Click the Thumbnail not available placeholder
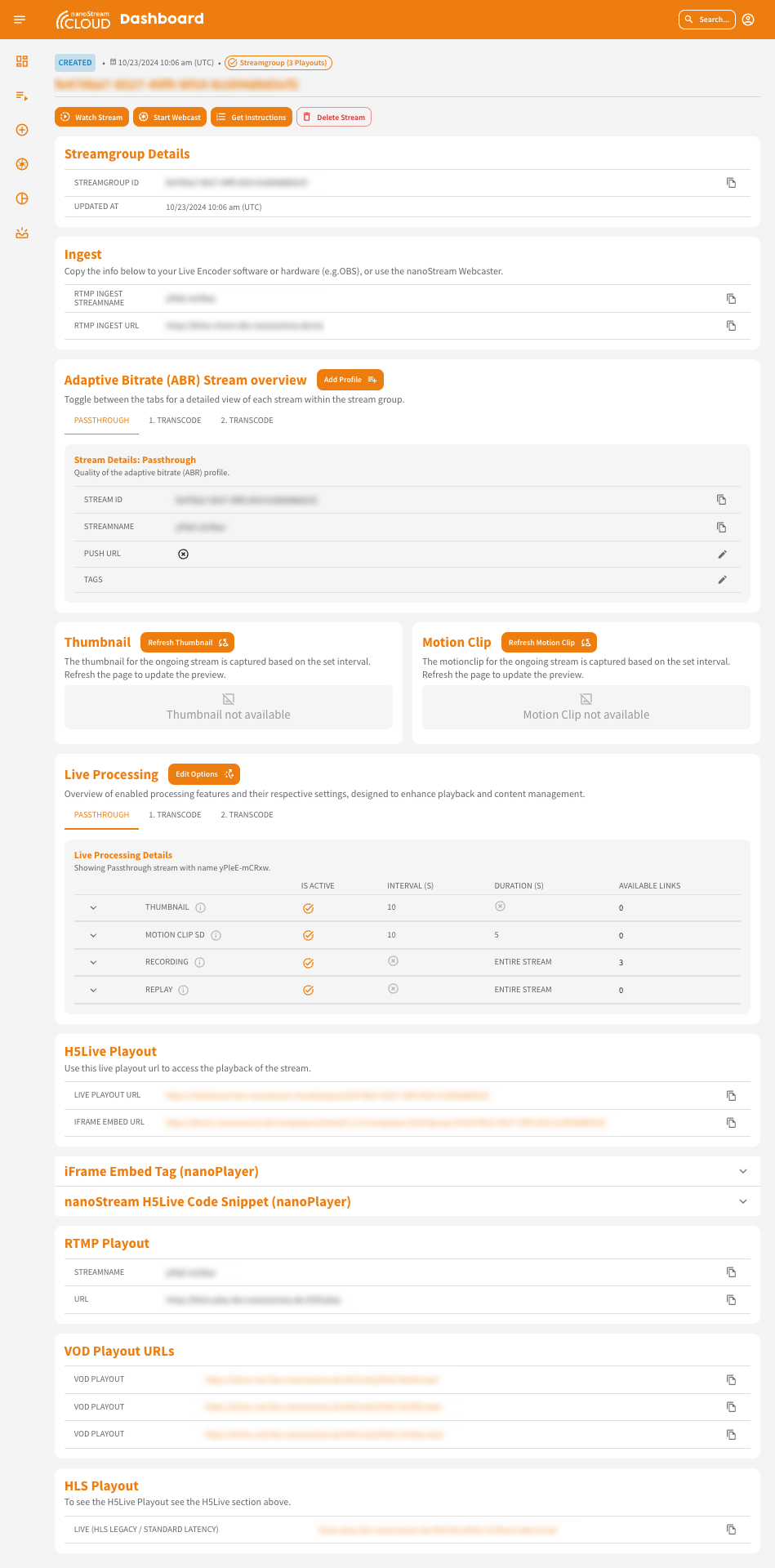 (x=229, y=707)
